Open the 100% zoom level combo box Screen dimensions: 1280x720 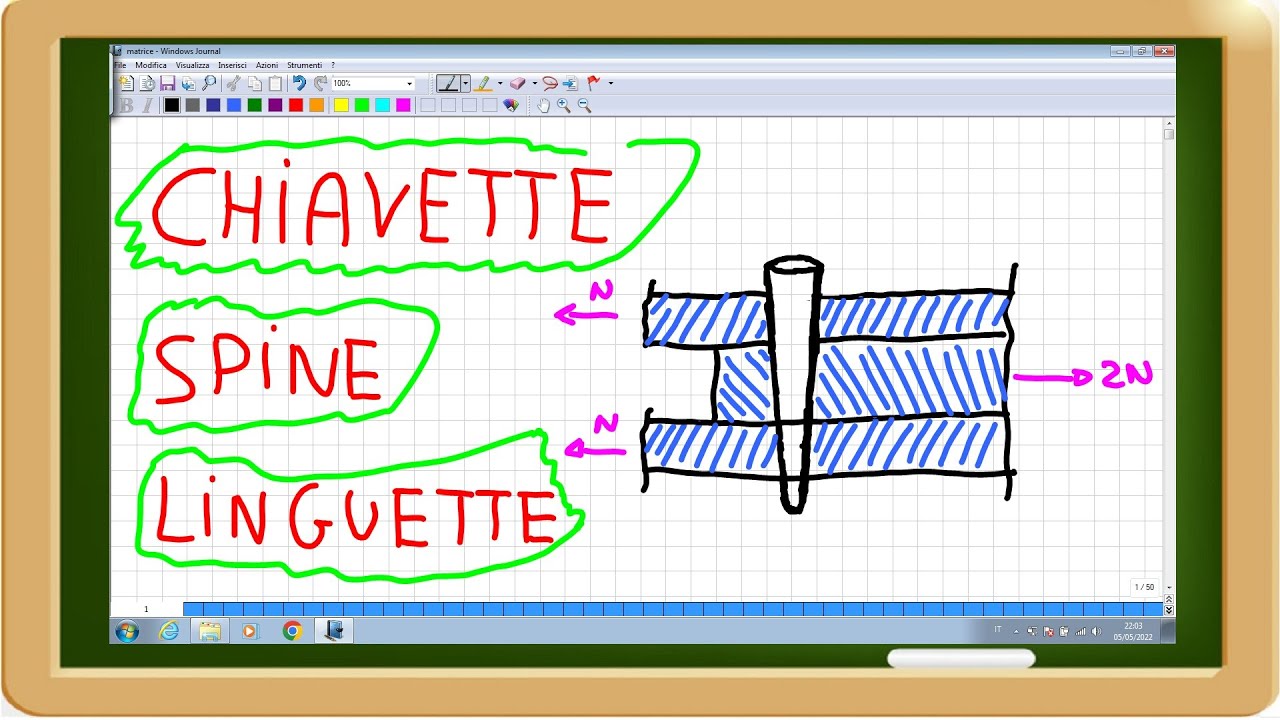click(373, 83)
